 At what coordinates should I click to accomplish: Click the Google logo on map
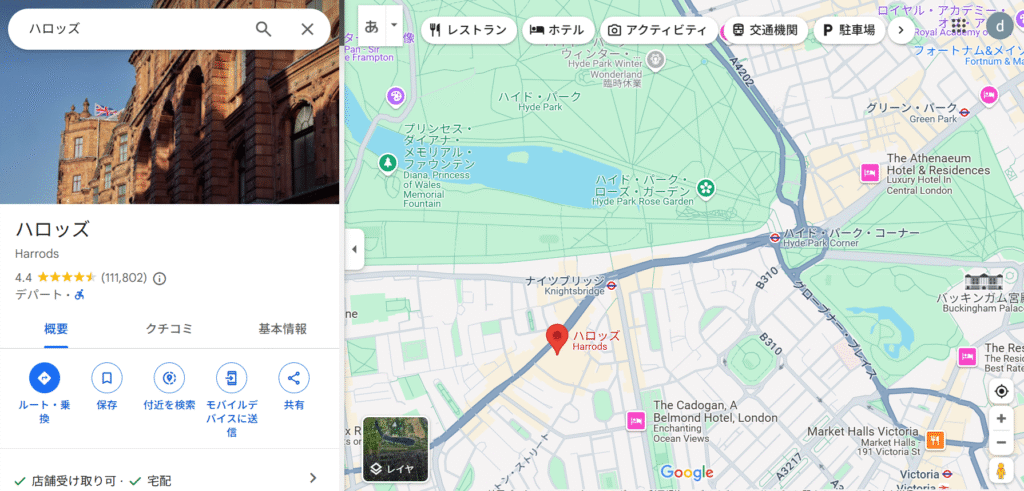[686, 472]
